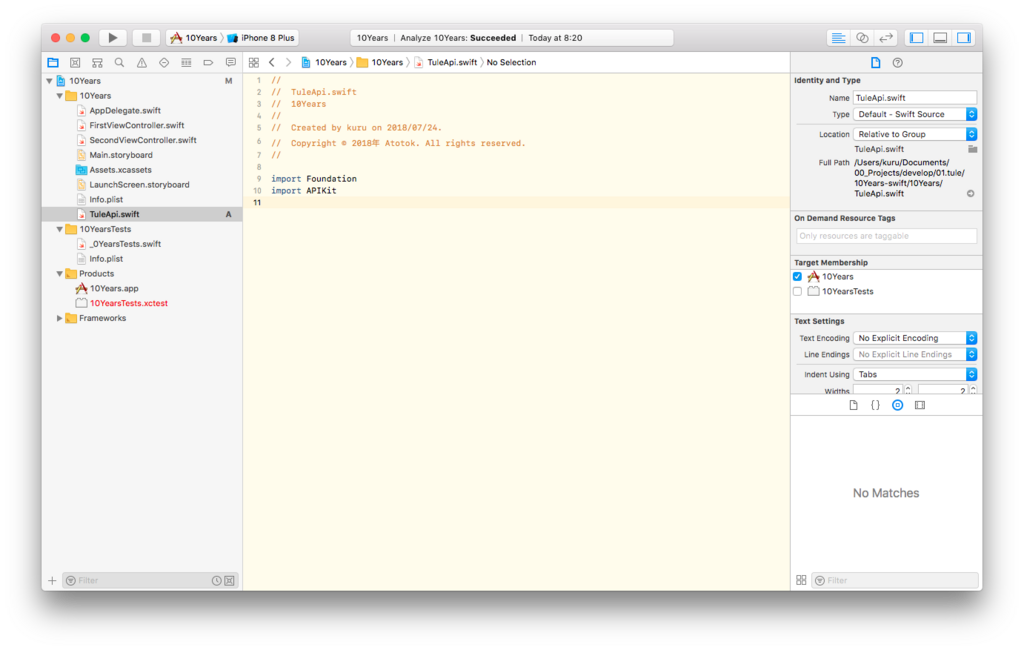The image size is (1024, 650).
Task: Open the Symbol navigator
Action: (97, 63)
